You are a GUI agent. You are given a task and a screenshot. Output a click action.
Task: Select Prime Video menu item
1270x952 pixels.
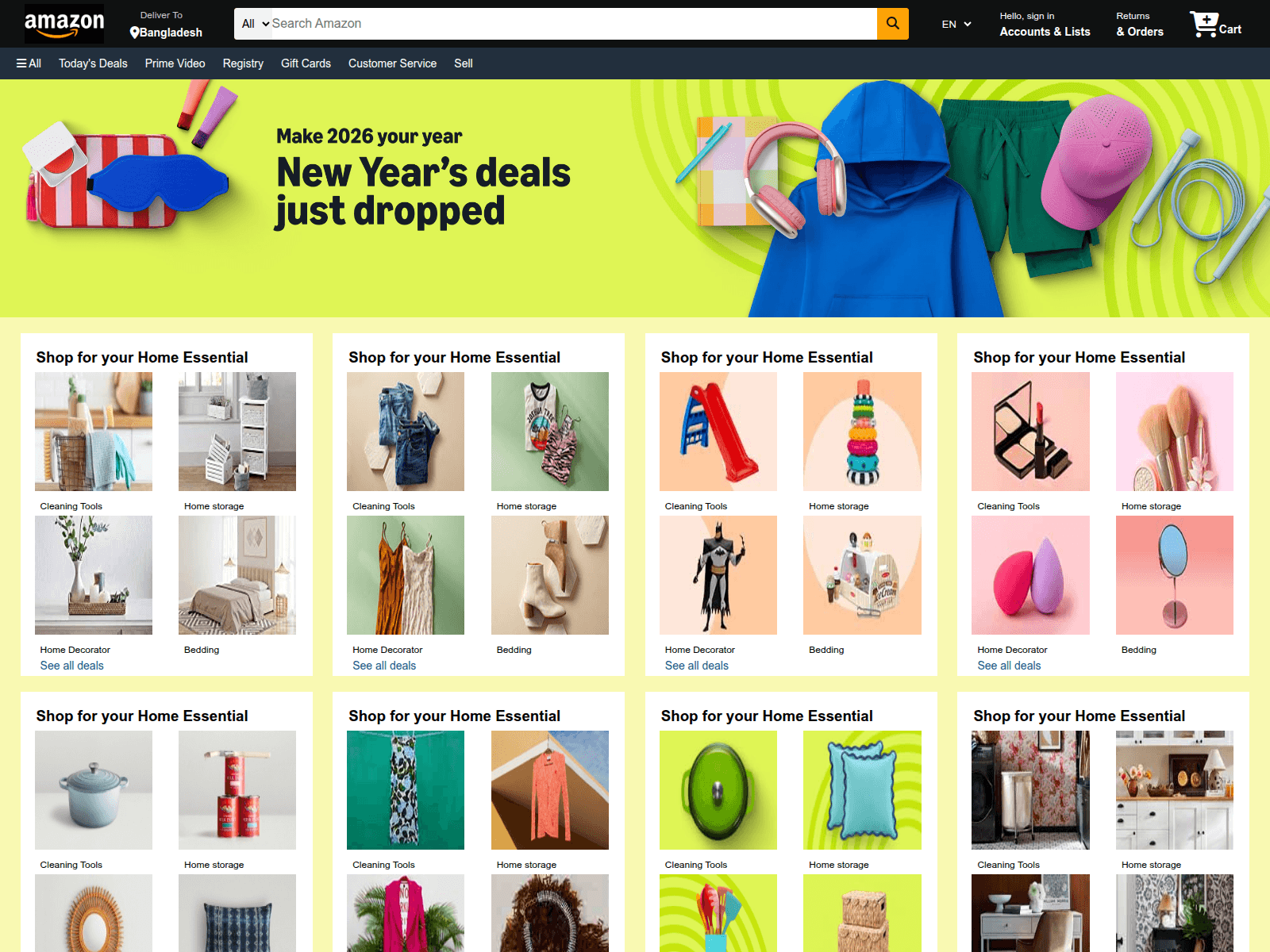point(175,63)
